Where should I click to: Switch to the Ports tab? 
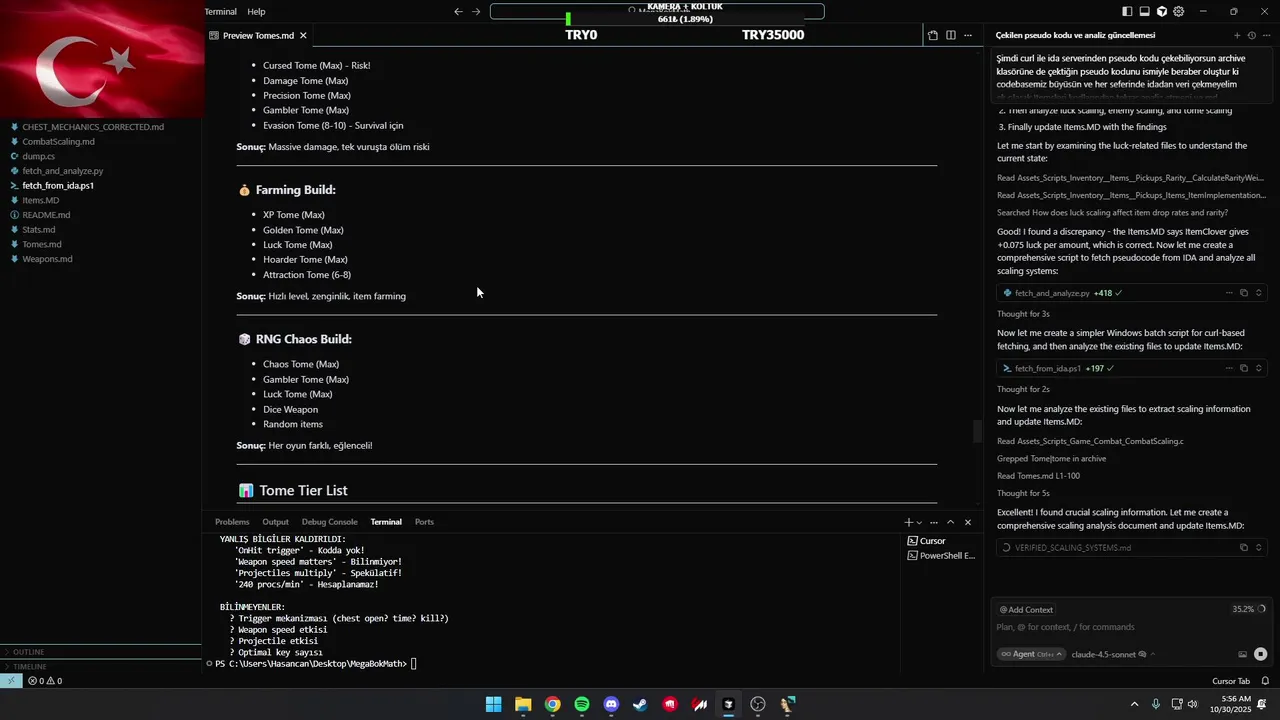tap(424, 522)
